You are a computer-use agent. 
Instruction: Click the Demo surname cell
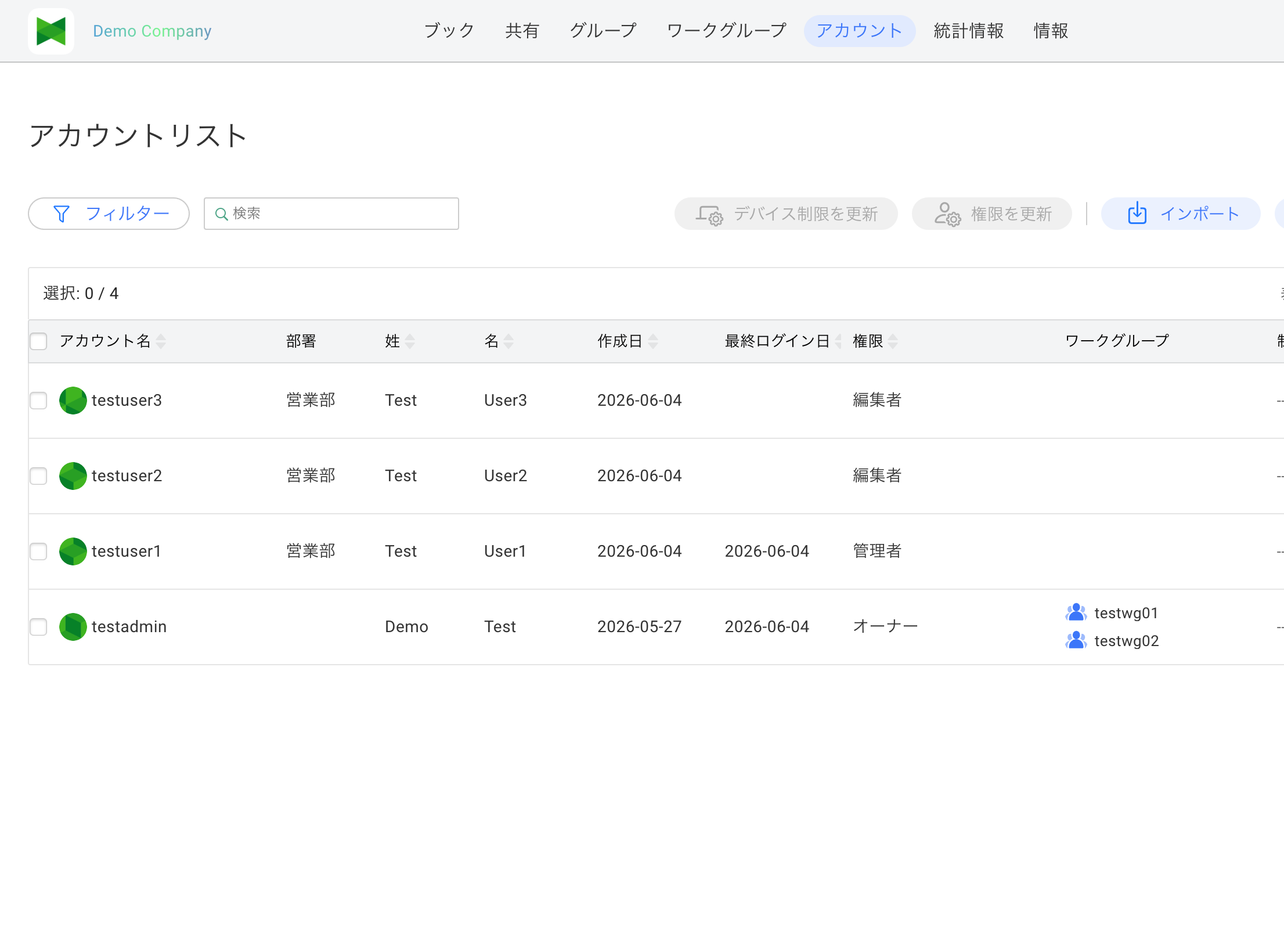[x=406, y=627]
